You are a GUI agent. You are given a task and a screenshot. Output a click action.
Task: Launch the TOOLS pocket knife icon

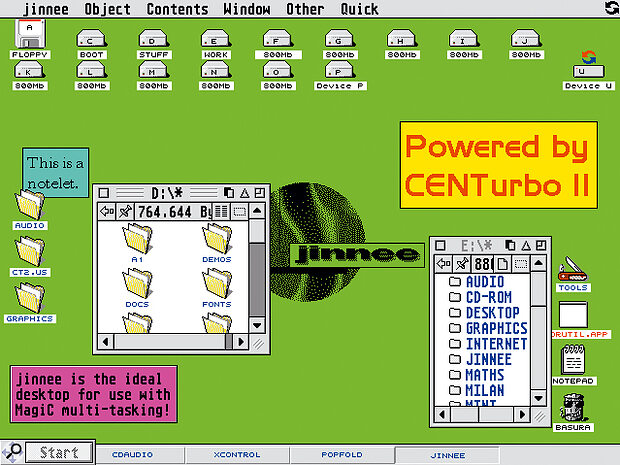(x=573, y=269)
